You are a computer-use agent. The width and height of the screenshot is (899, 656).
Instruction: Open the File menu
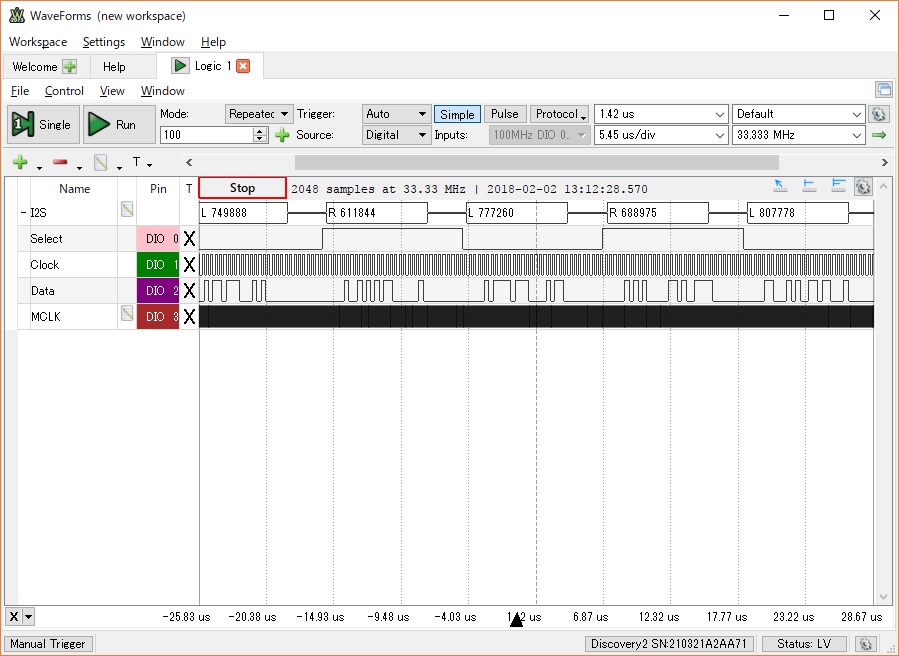(x=19, y=91)
